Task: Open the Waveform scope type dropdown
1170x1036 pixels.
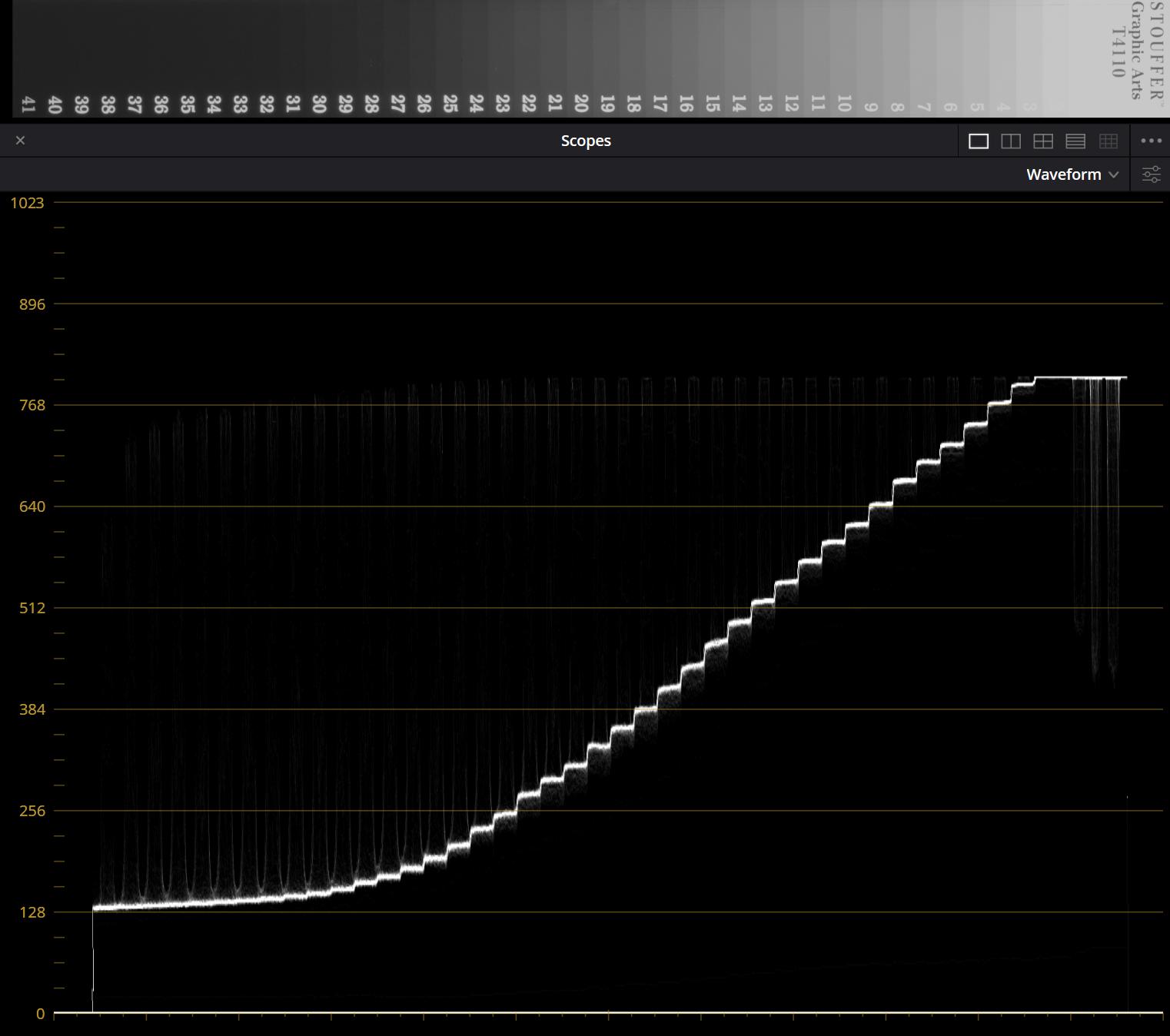Action: click(1072, 174)
